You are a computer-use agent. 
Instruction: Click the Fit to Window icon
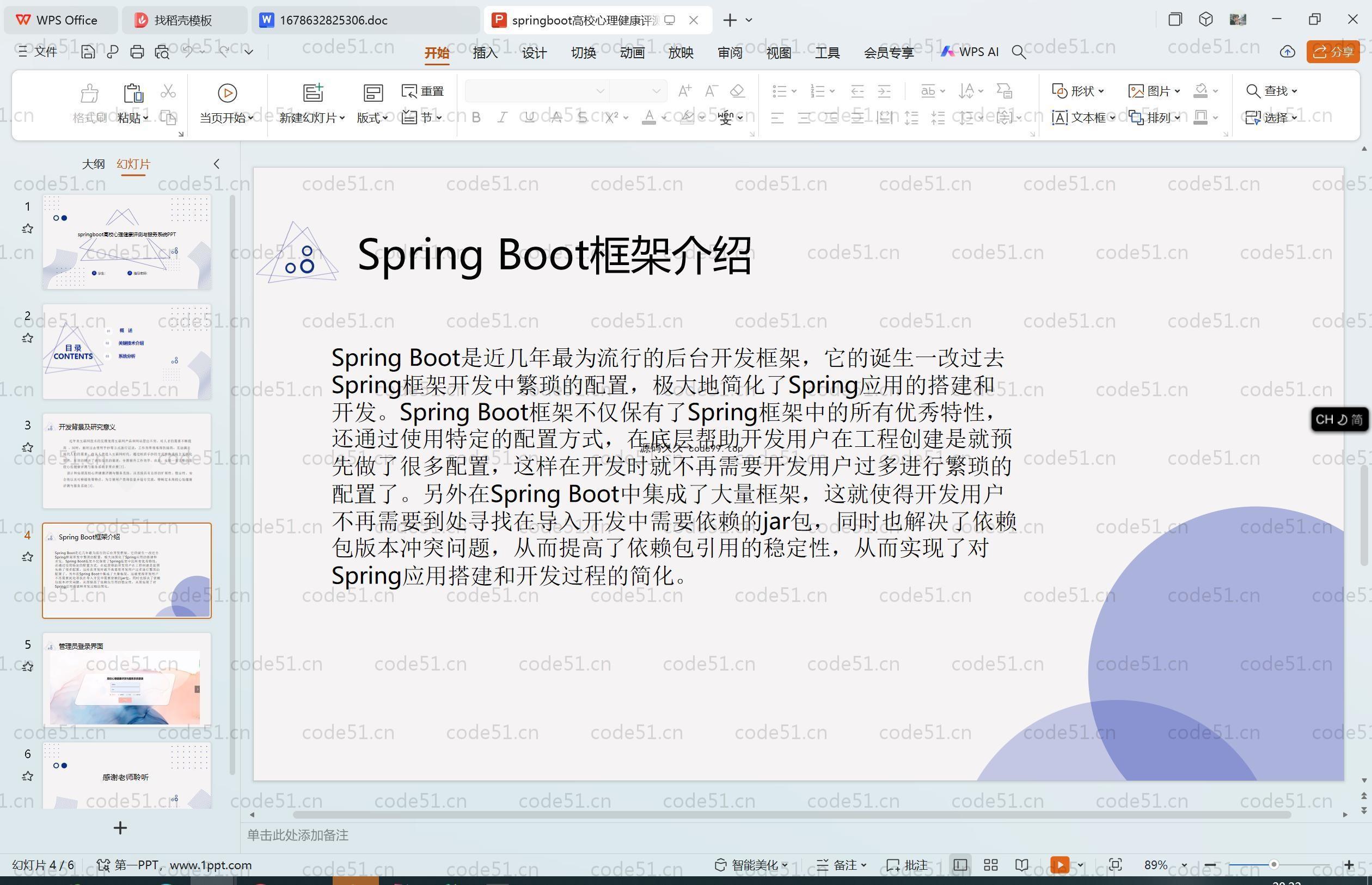point(1115,865)
